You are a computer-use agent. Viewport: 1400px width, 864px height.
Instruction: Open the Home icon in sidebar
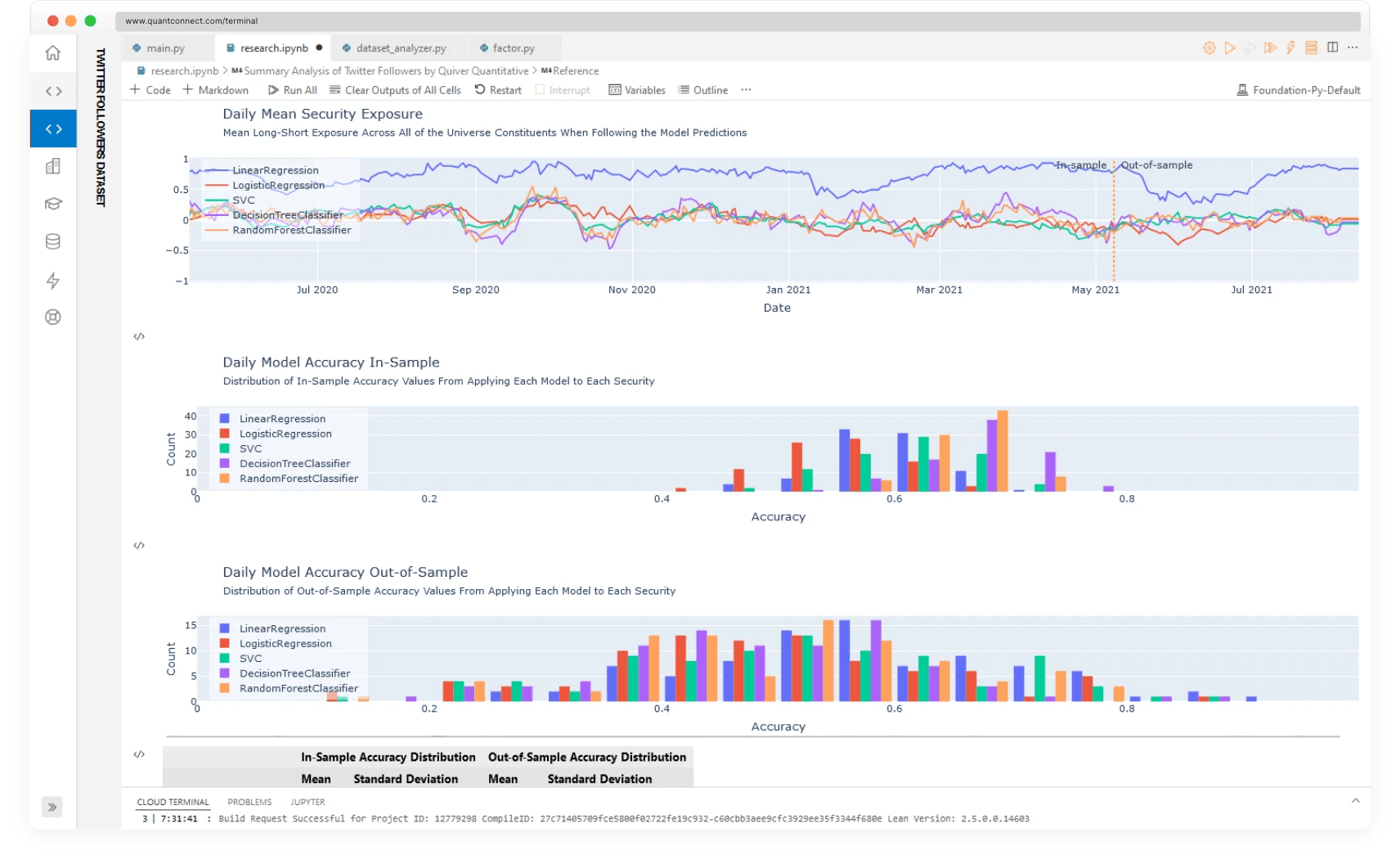(53, 53)
